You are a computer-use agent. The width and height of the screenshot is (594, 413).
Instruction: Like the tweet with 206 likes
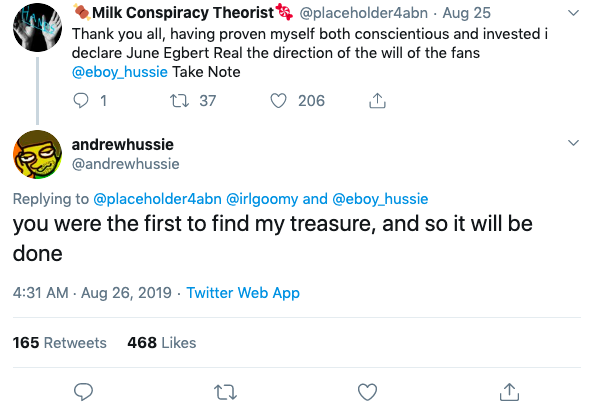pyautogui.click(x=278, y=101)
